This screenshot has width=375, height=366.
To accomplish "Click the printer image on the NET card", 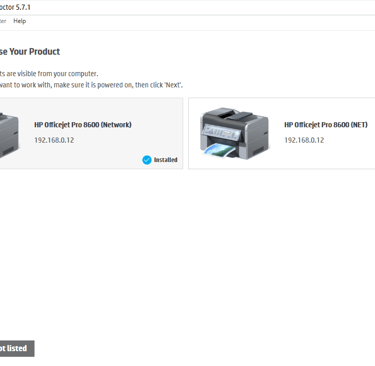I will (234, 133).
